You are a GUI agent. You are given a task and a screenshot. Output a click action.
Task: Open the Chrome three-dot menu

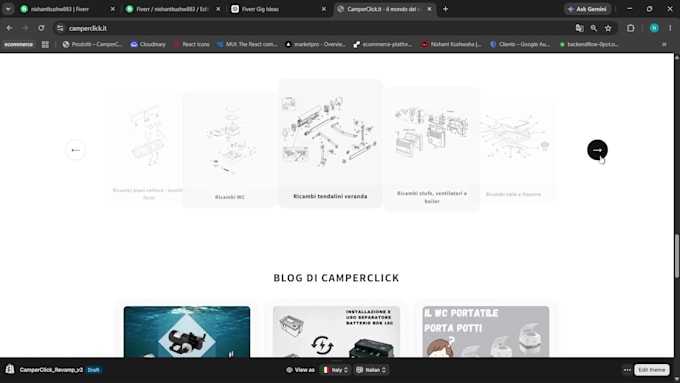[x=670, y=28]
